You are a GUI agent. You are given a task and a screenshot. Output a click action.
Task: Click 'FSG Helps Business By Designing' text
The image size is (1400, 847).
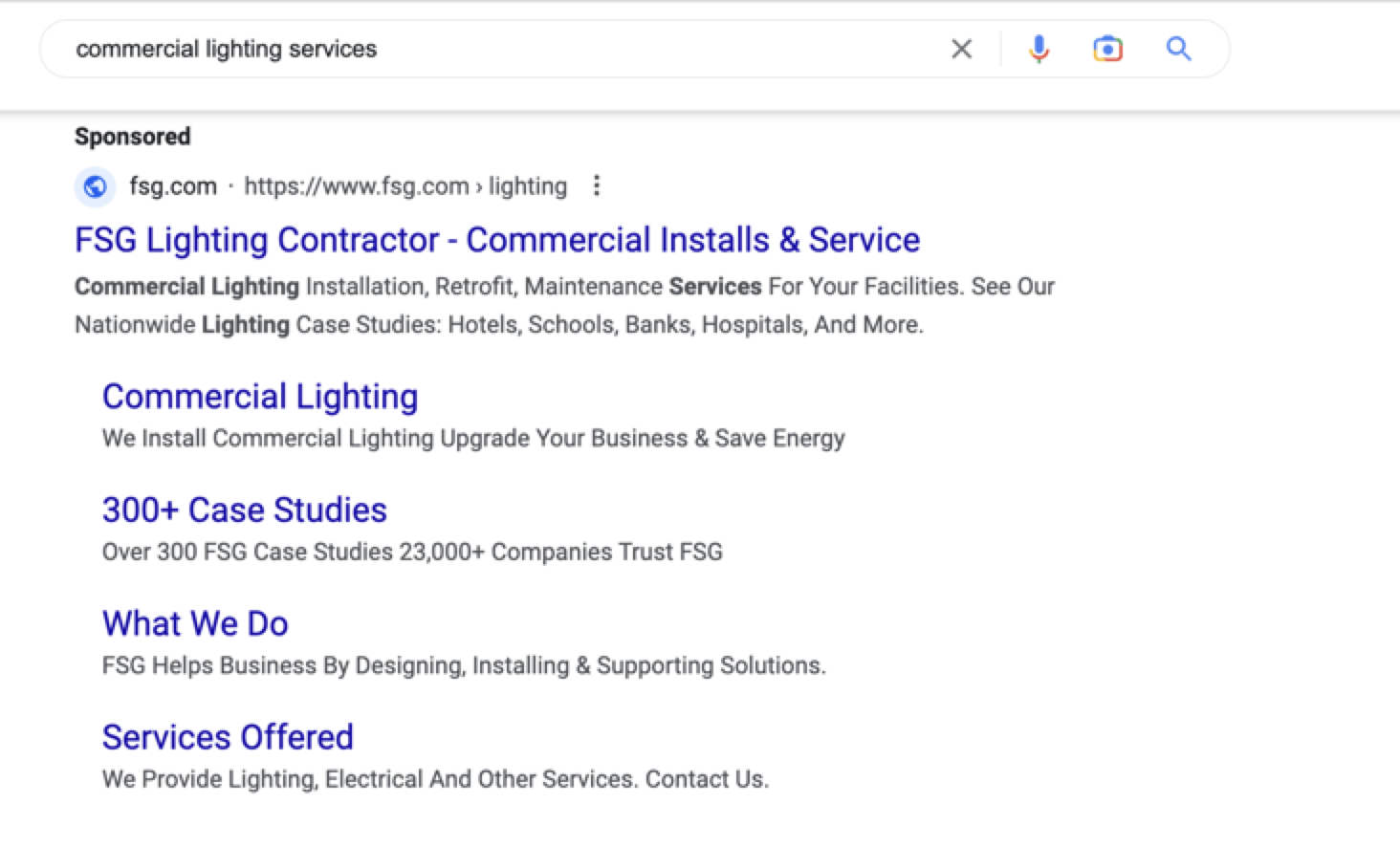click(x=463, y=665)
